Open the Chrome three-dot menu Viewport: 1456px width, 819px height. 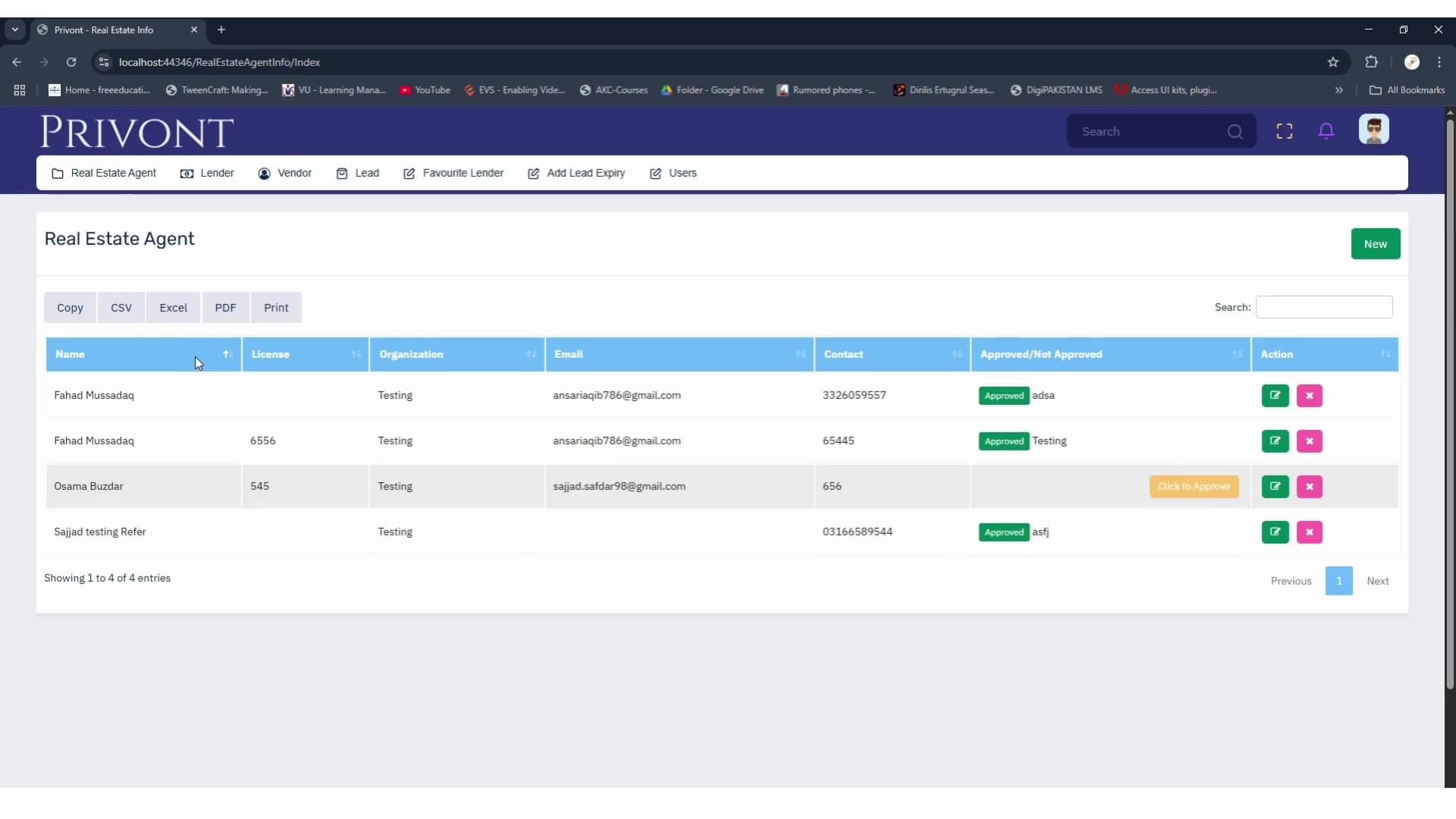(x=1439, y=62)
